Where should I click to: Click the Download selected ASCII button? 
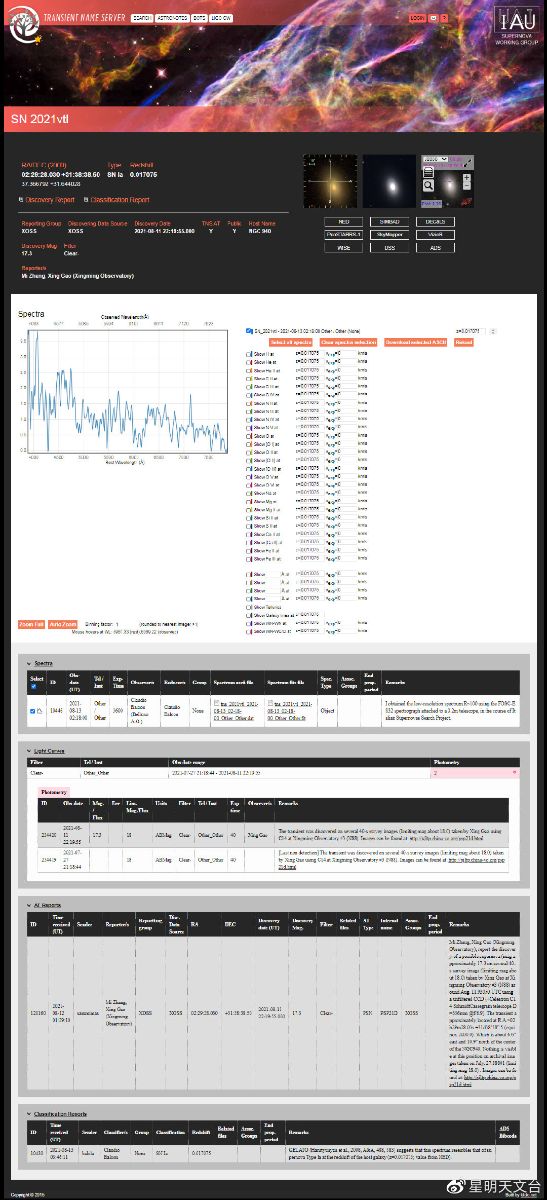tap(416, 342)
